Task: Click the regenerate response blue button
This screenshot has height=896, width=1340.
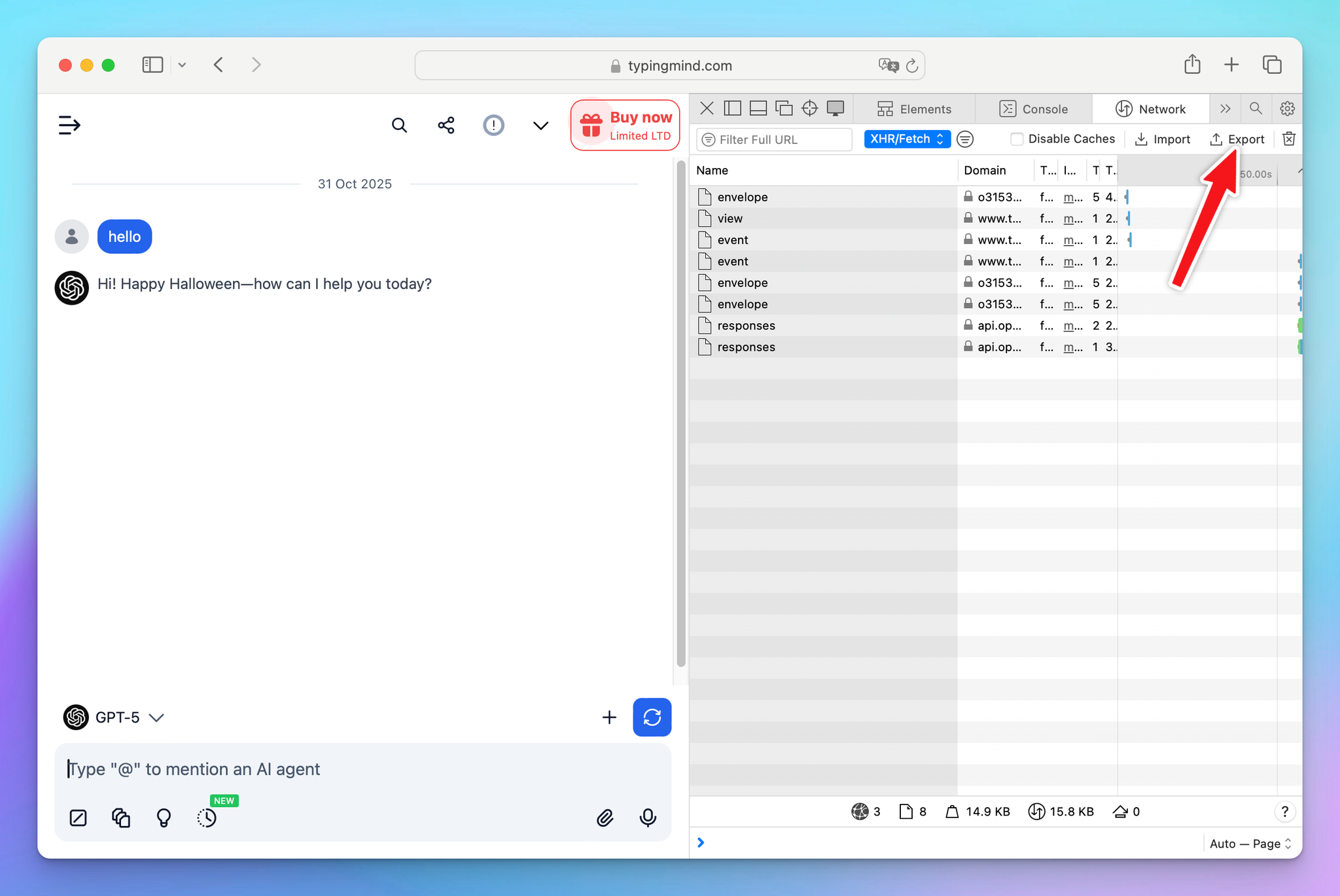Action: pyautogui.click(x=652, y=717)
